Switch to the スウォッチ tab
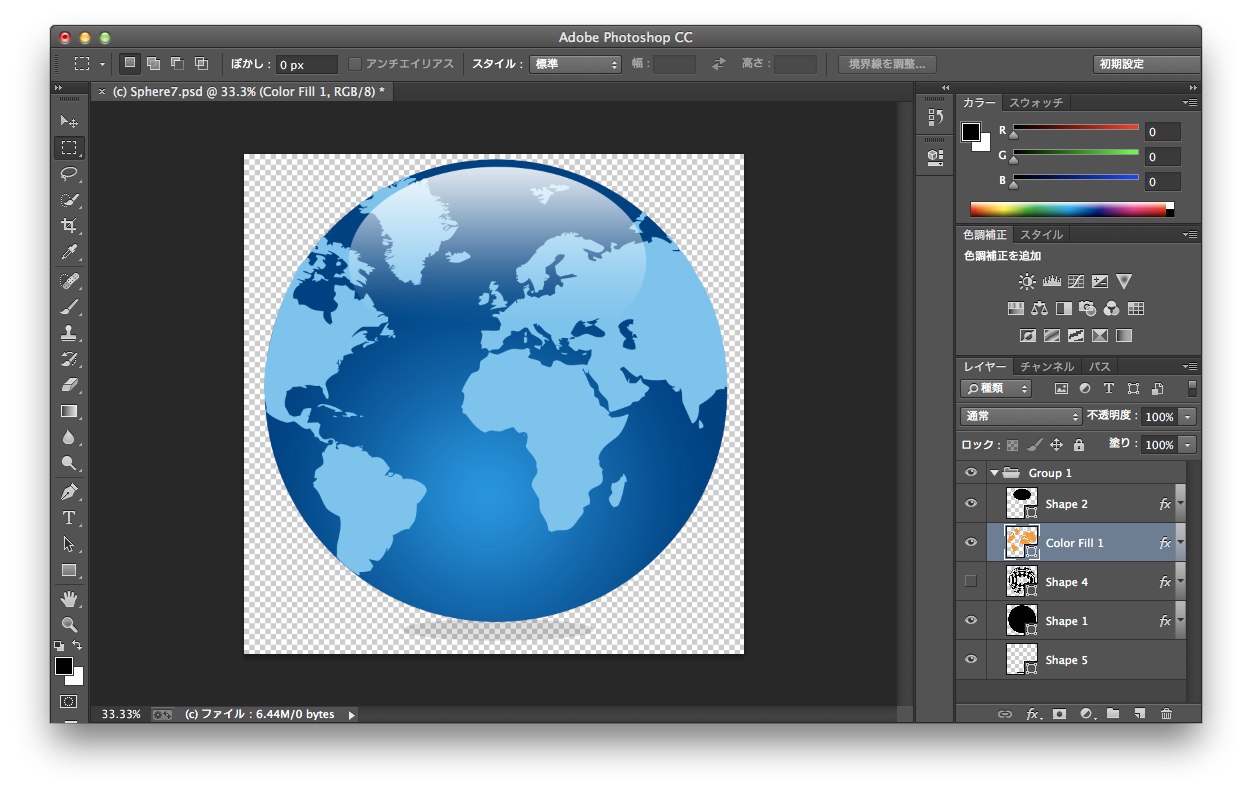1252x793 pixels. [1035, 102]
